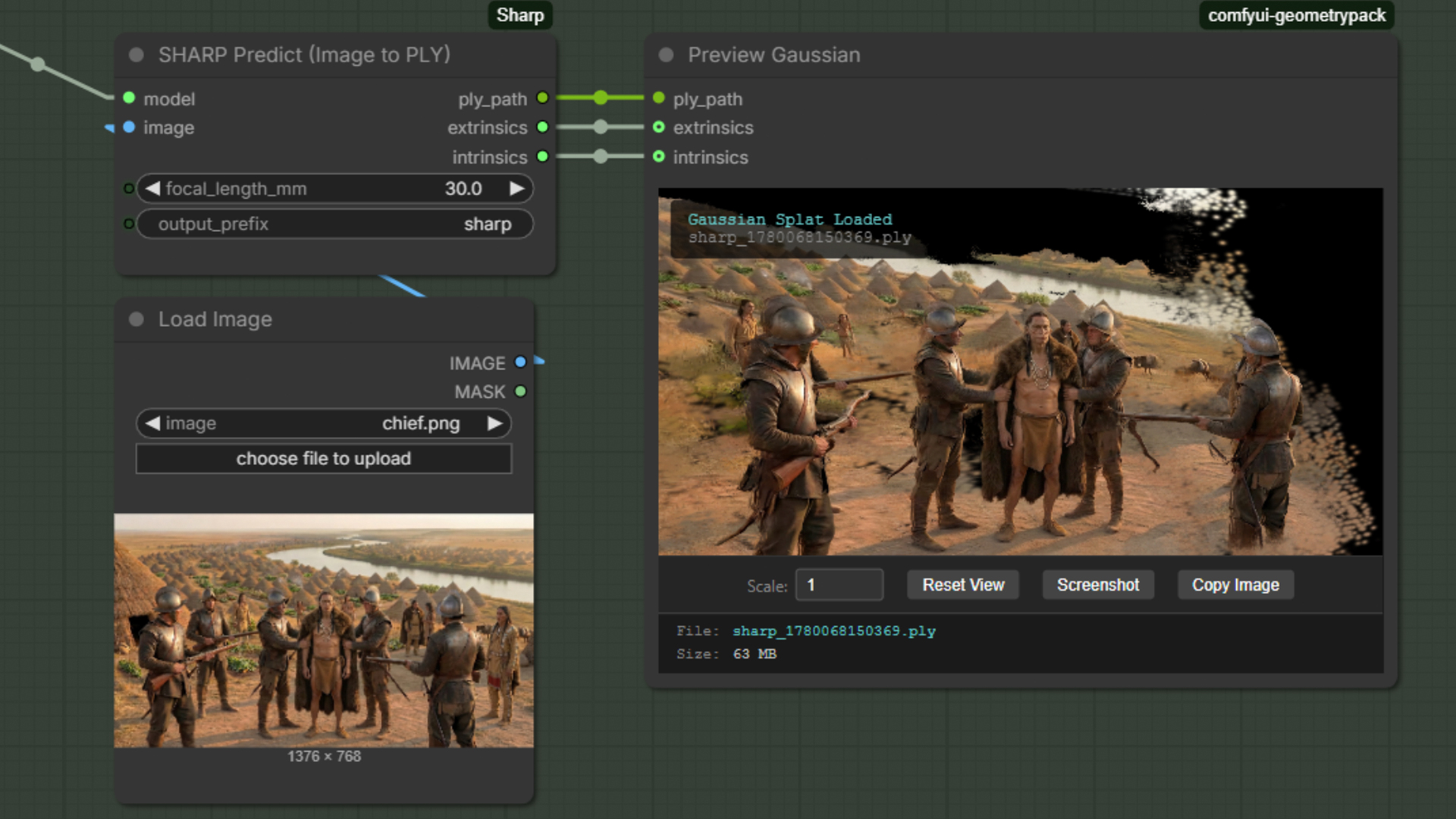
Task: Click the Gaussian Splat Loaded overlay text
Action: click(x=789, y=219)
